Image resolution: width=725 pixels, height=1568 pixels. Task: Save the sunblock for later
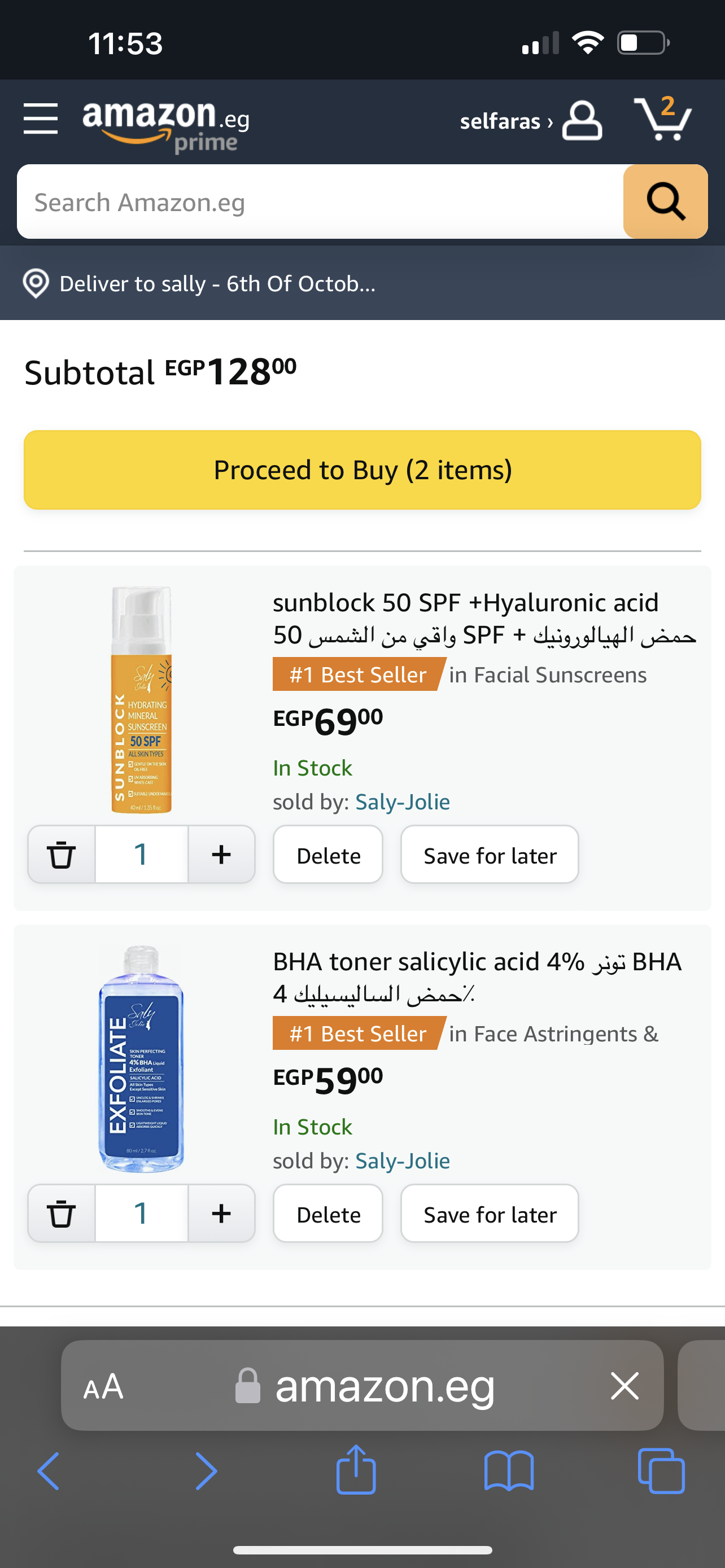click(x=490, y=855)
